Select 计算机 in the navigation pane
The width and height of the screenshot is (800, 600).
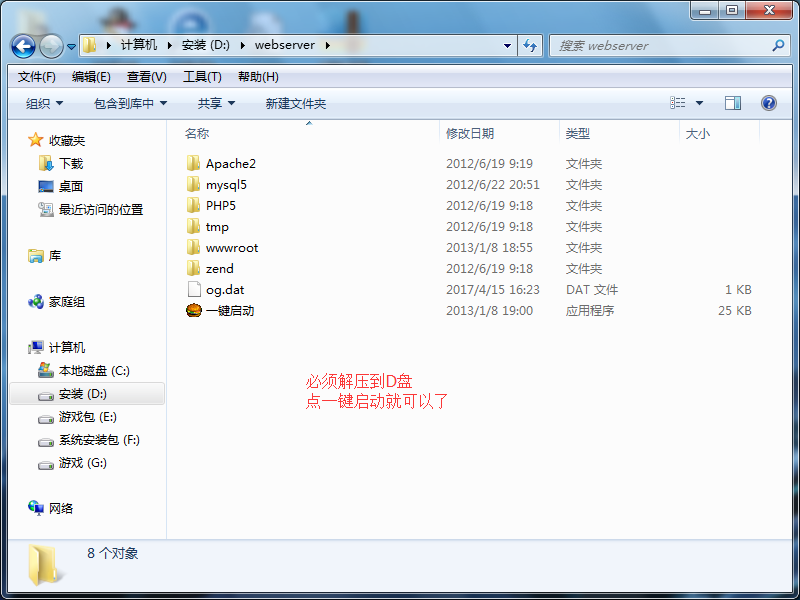pos(66,347)
